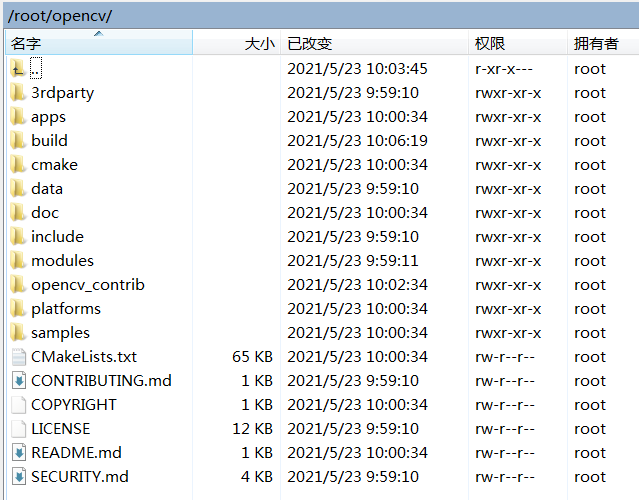
Task: Click the root owner of README.md row
Action: click(590, 453)
